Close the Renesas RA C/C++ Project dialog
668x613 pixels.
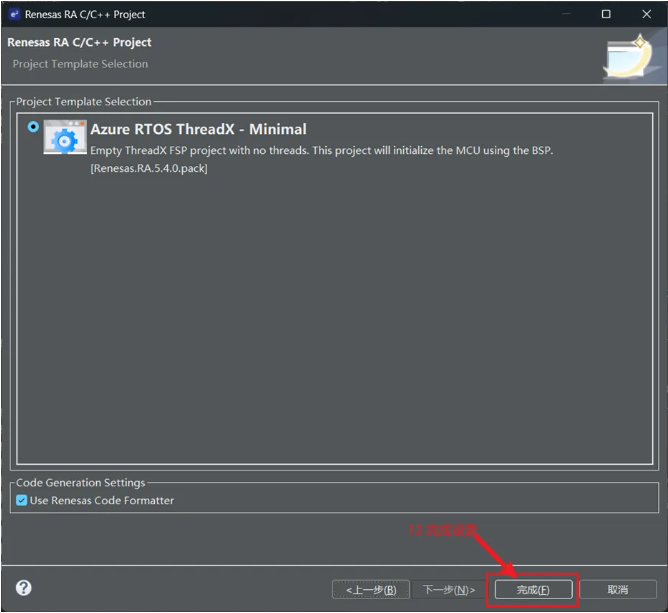(x=646, y=14)
